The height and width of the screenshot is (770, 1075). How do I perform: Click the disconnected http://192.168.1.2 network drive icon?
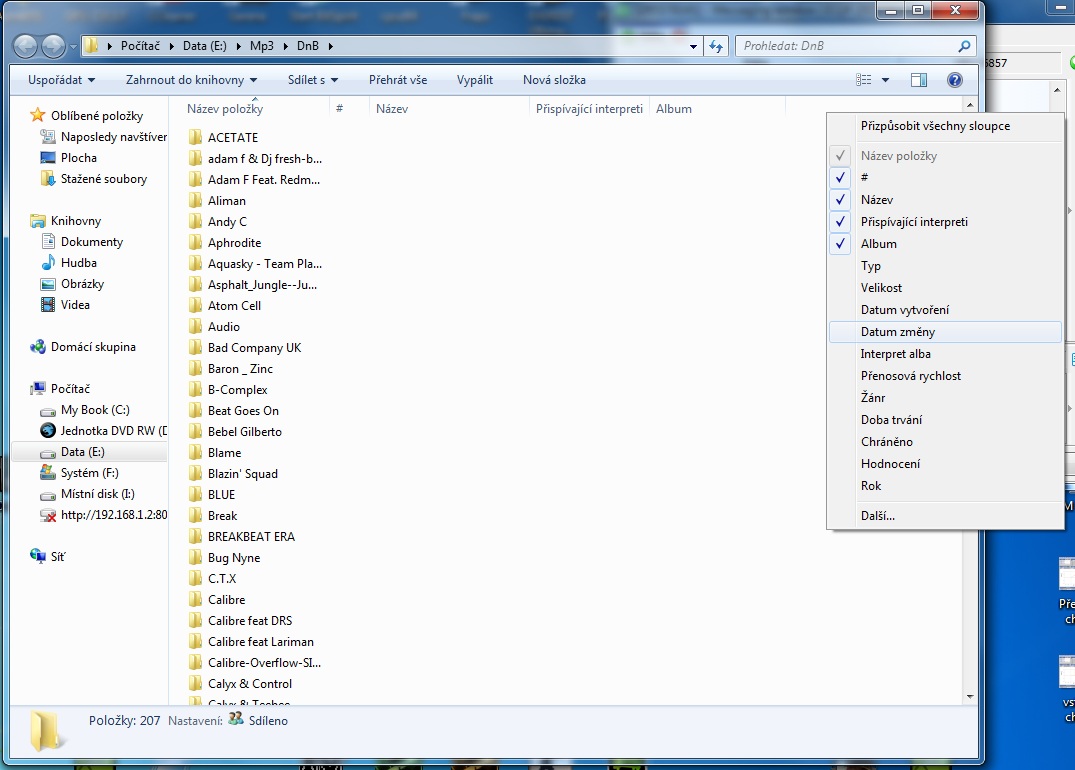pos(48,515)
